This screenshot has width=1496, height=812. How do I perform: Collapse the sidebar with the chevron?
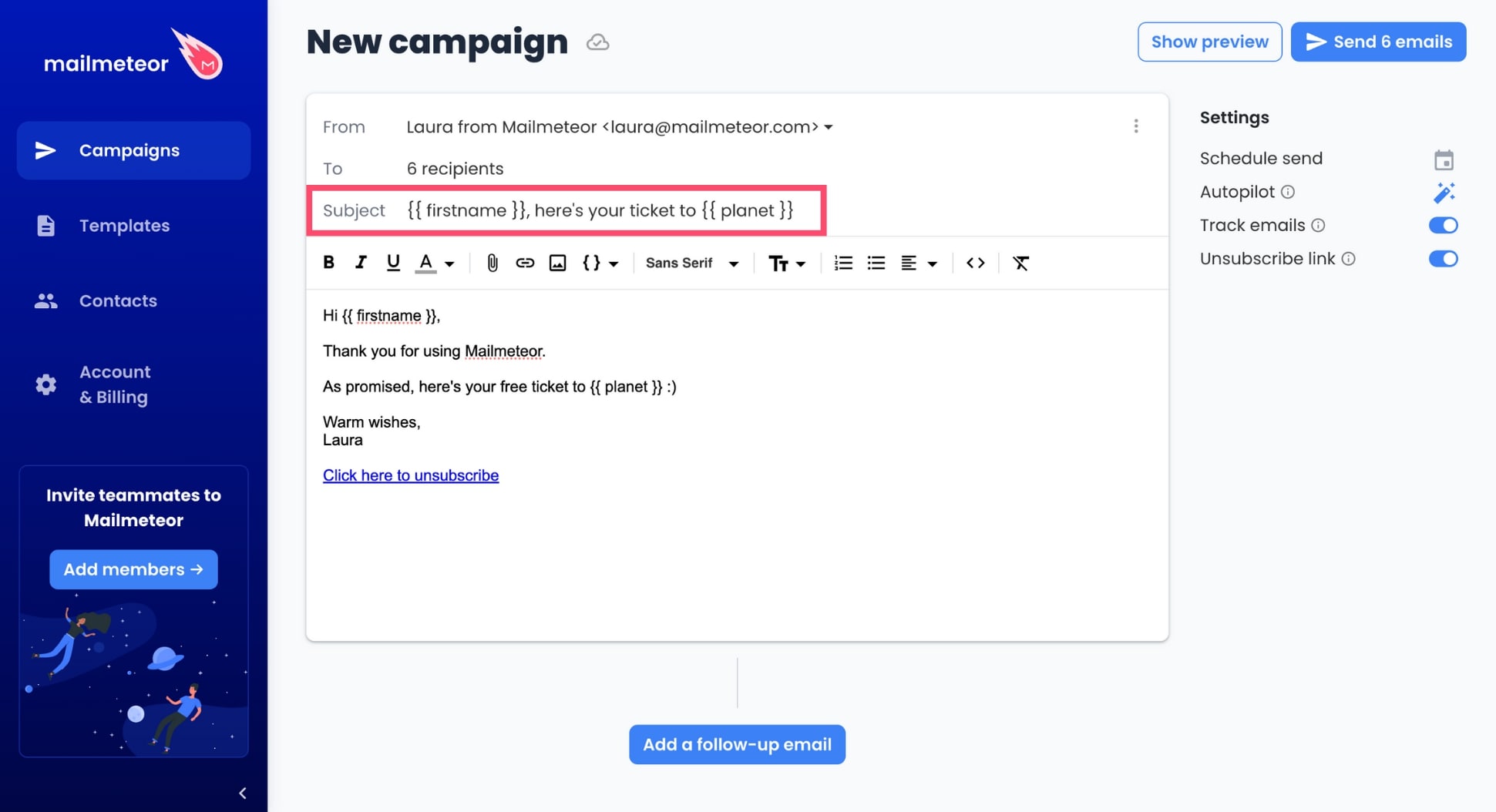click(242, 793)
